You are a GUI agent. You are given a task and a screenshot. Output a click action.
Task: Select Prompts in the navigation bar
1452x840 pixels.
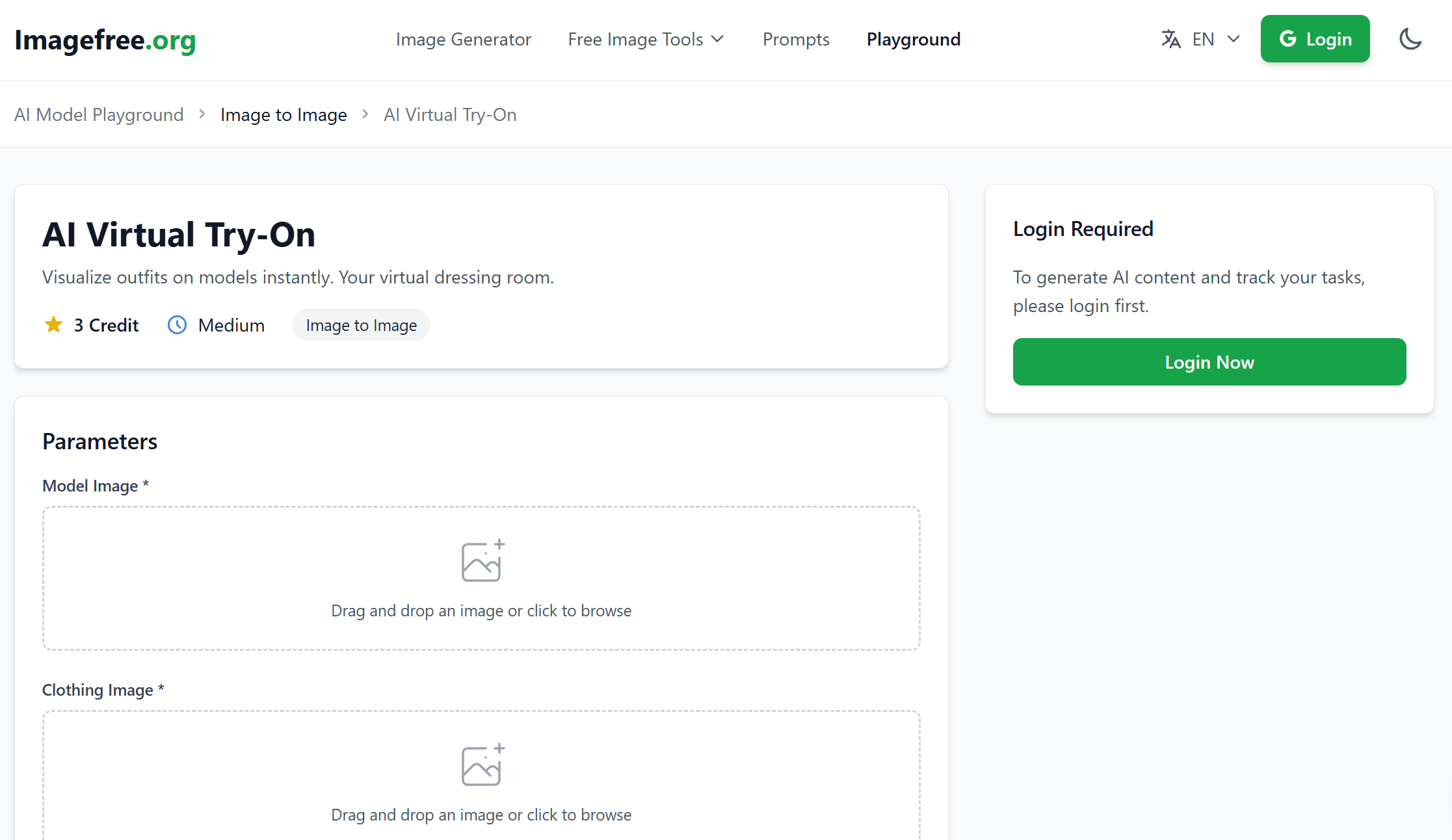click(x=795, y=39)
